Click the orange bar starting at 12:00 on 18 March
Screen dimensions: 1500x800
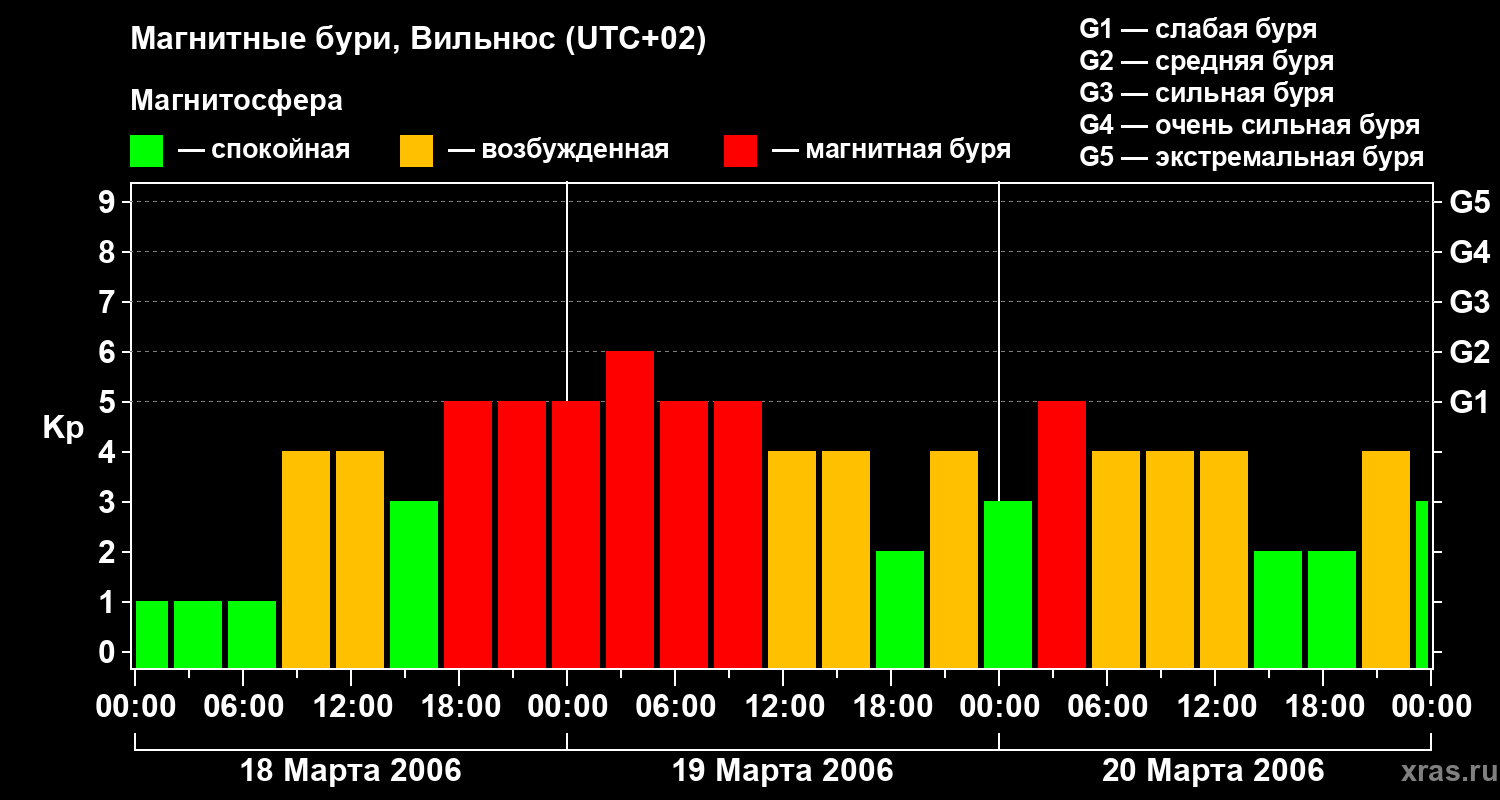[x=360, y=560]
